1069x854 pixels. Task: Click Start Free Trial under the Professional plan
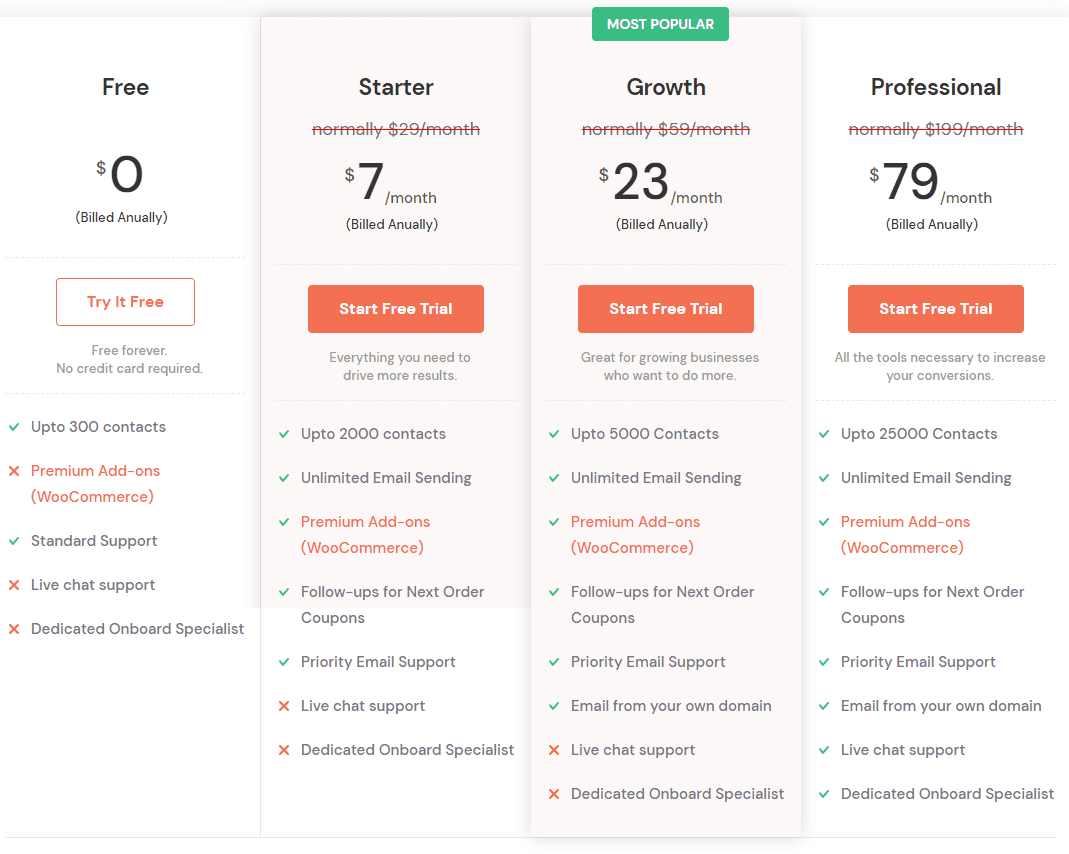(935, 309)
